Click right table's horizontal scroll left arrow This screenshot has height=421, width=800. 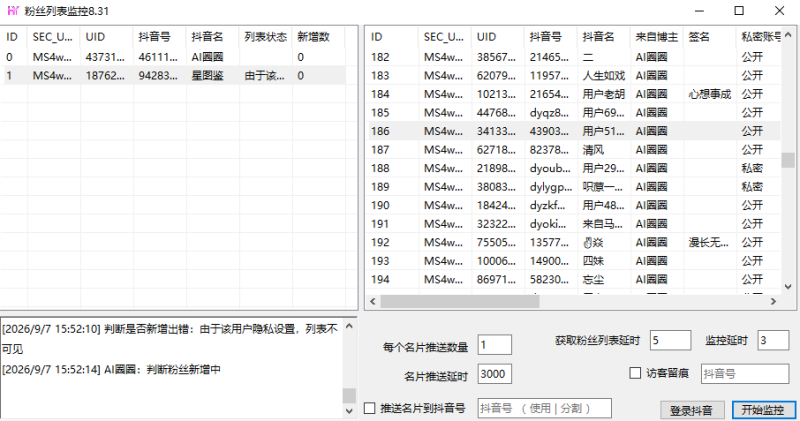(373, 302)
